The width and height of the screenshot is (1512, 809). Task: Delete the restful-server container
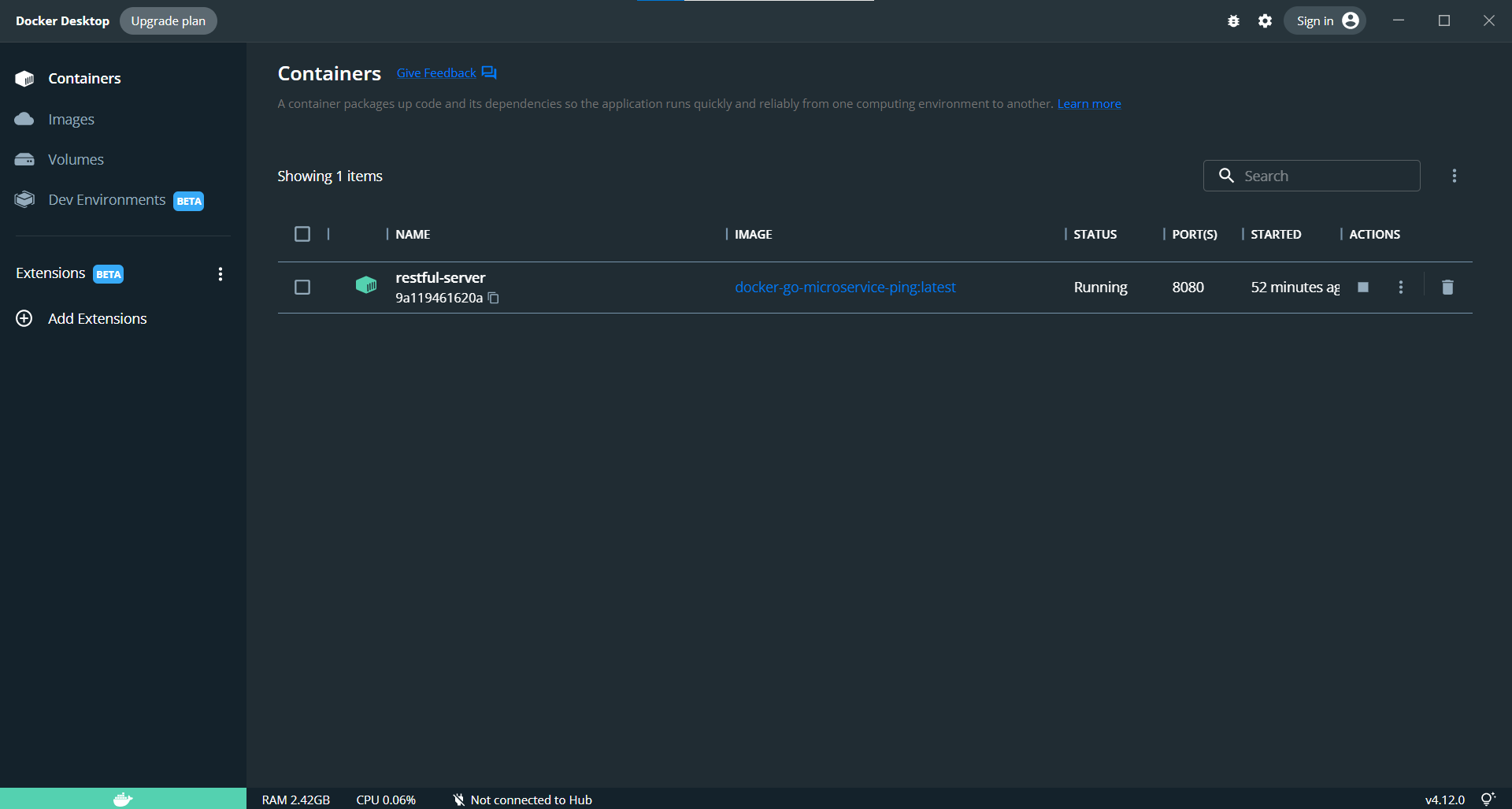tap(1447, 287)
